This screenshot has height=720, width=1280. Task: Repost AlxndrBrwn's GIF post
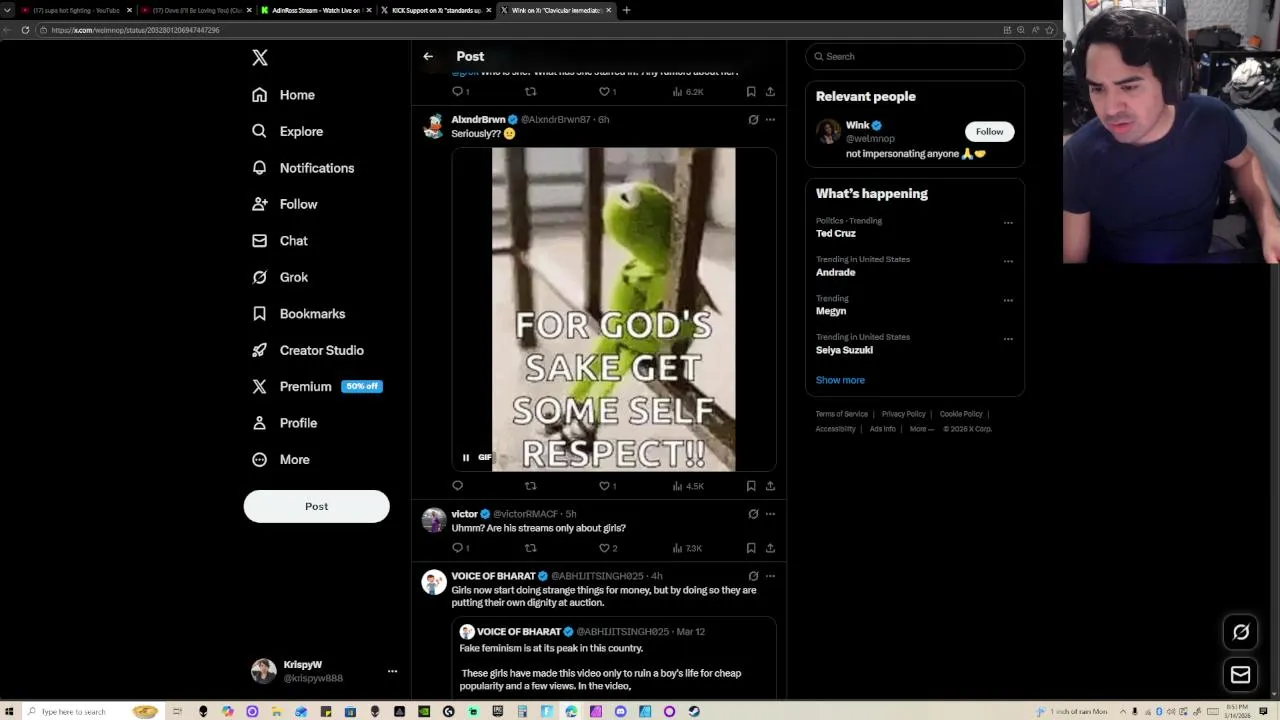coord(531,486)
